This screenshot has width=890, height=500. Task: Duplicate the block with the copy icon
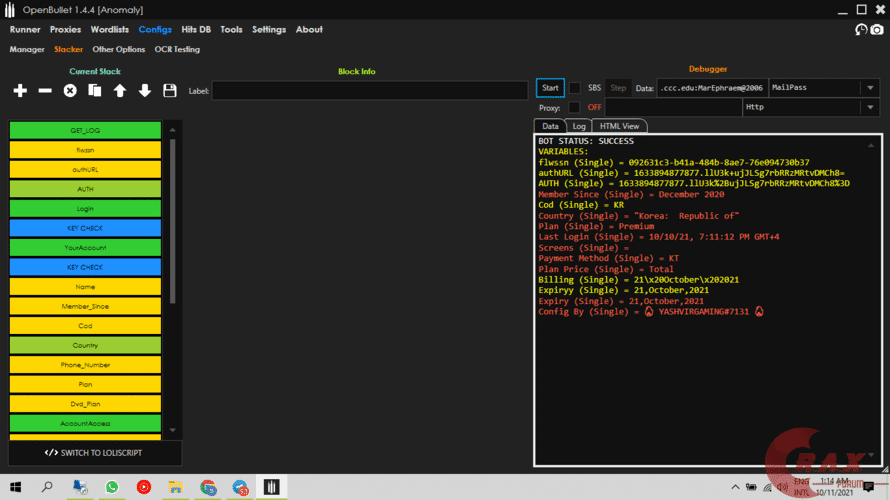[95, 91]
